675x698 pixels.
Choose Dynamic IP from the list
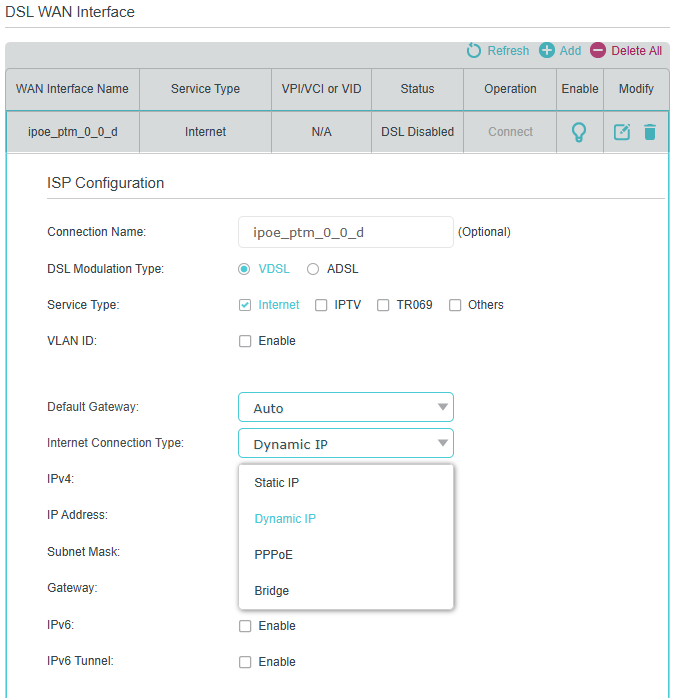[x=346, y=519]
